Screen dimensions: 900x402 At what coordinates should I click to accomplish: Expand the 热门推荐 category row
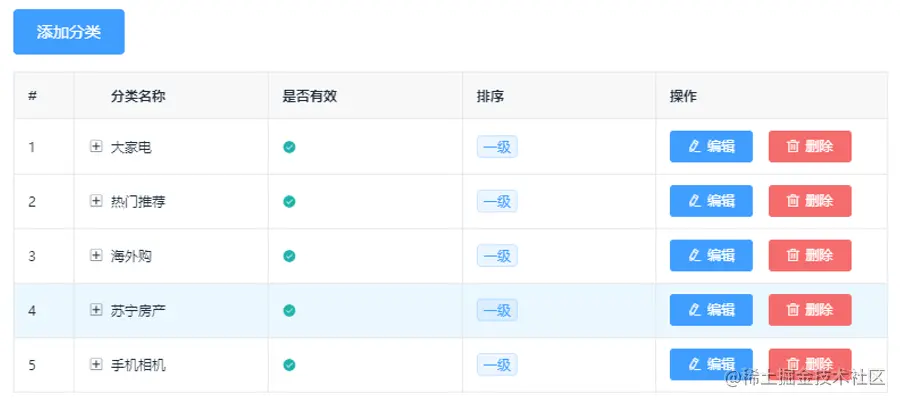[x=96, y=201]
